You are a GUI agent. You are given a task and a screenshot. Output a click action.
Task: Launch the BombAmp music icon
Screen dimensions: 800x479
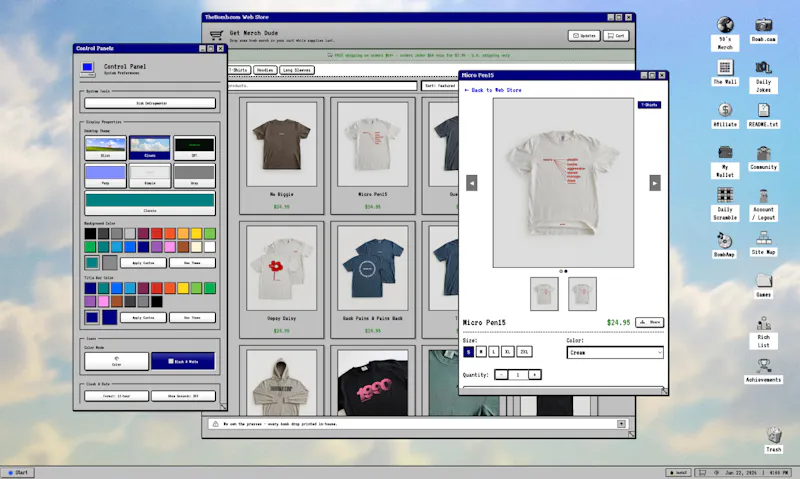pos(724,245)
